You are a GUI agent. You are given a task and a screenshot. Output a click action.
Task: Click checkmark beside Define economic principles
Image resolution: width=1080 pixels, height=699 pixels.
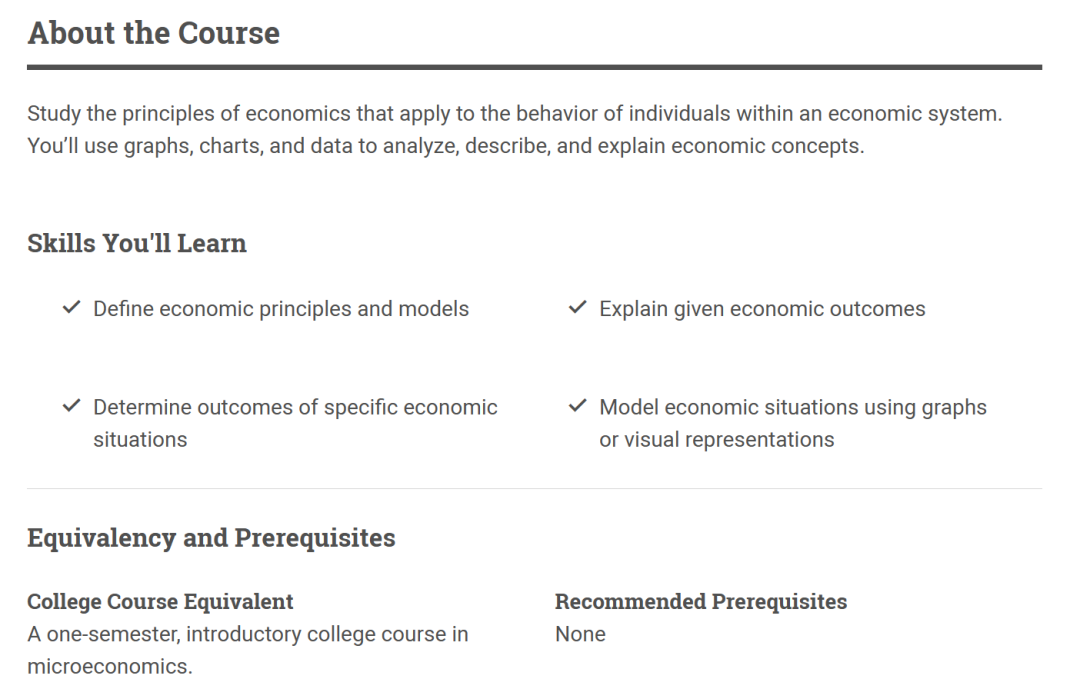(72, 307)
